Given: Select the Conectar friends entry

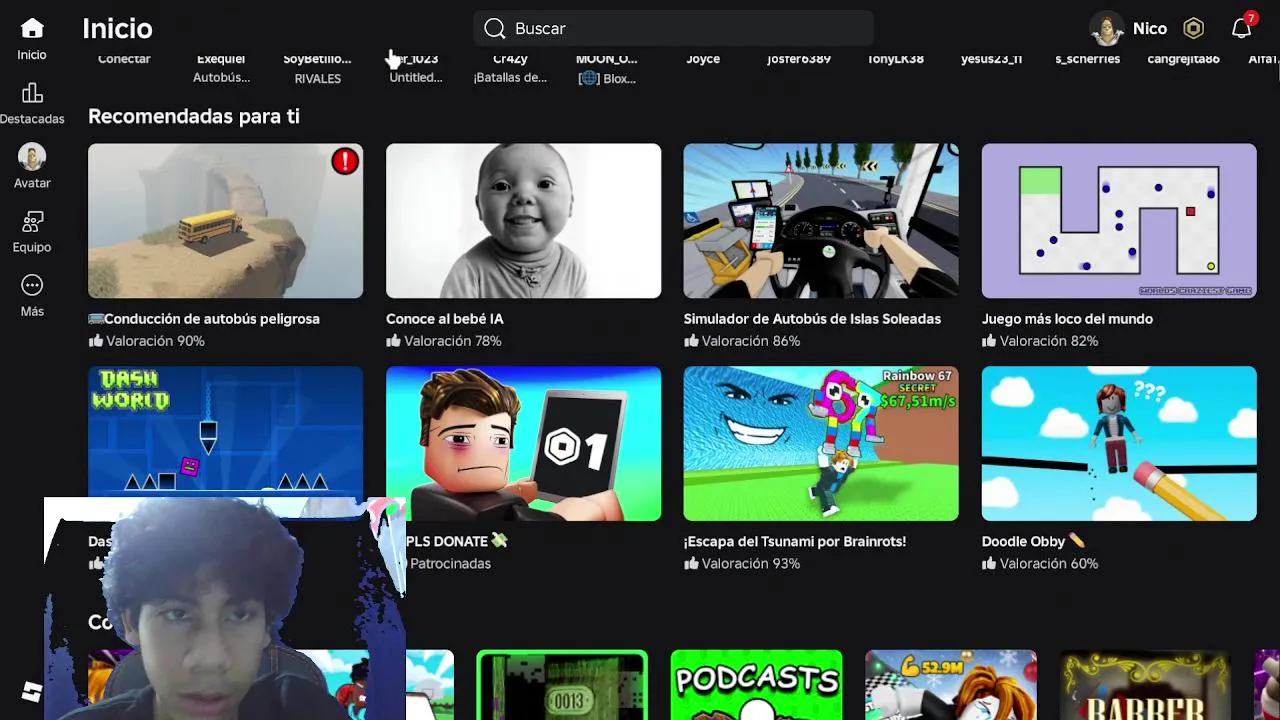Looking at the screenshot, I should click(124, 59).
